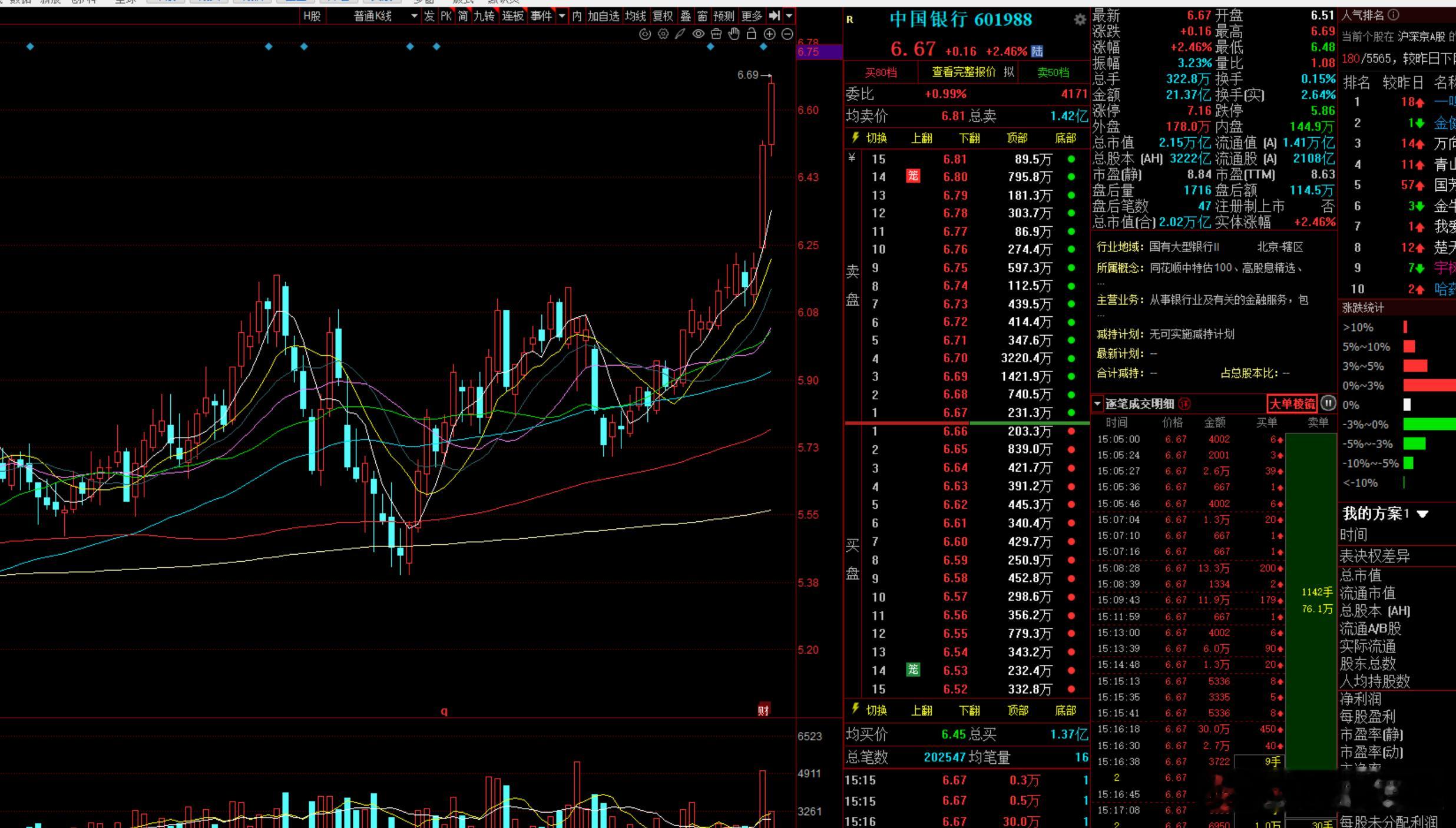Click the red 财 marker on the chart

coord(763,710)
